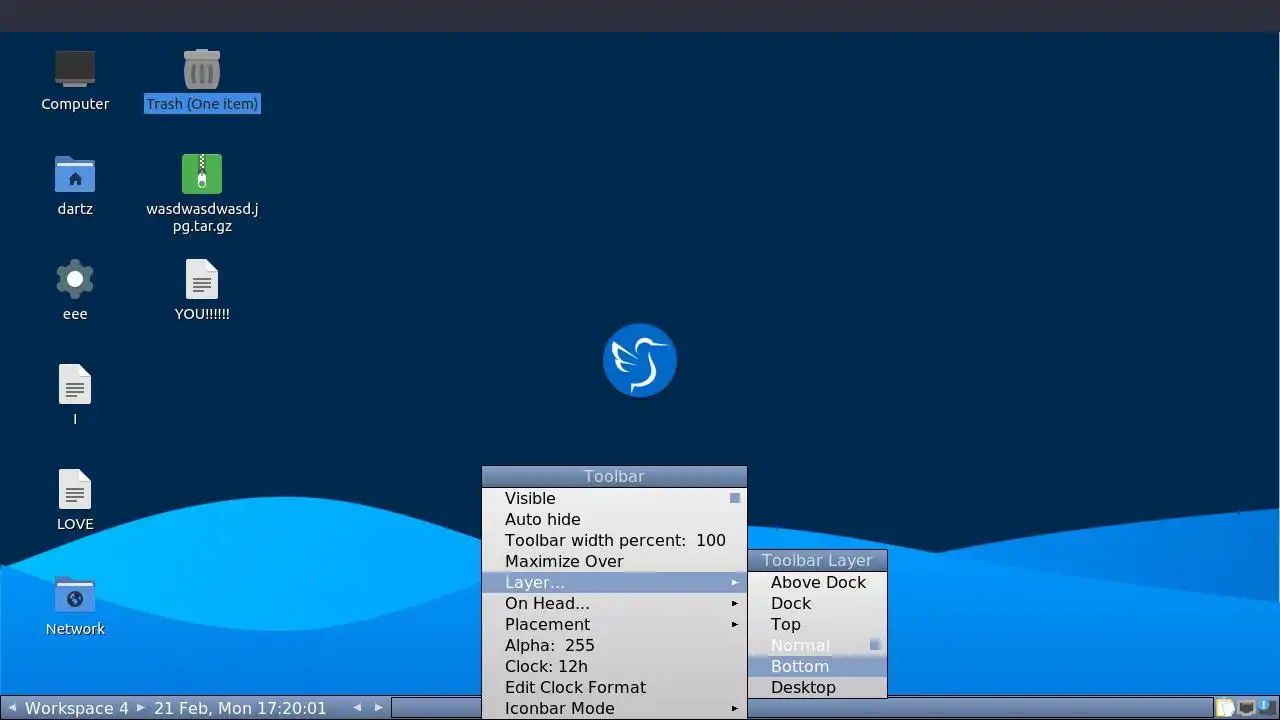Open the clipboard notes tray icon
1280x720 pixels.
1226,708
